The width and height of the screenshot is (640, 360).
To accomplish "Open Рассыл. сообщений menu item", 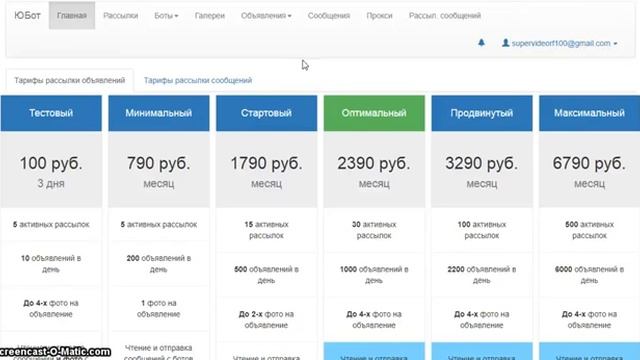I will [445, 16].
